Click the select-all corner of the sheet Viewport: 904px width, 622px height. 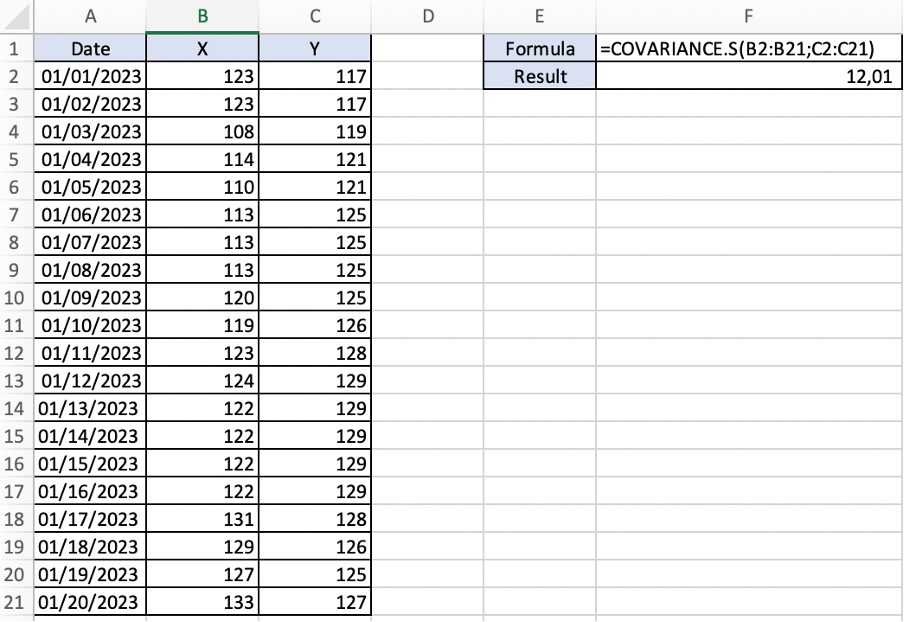[x=16, y=16]
